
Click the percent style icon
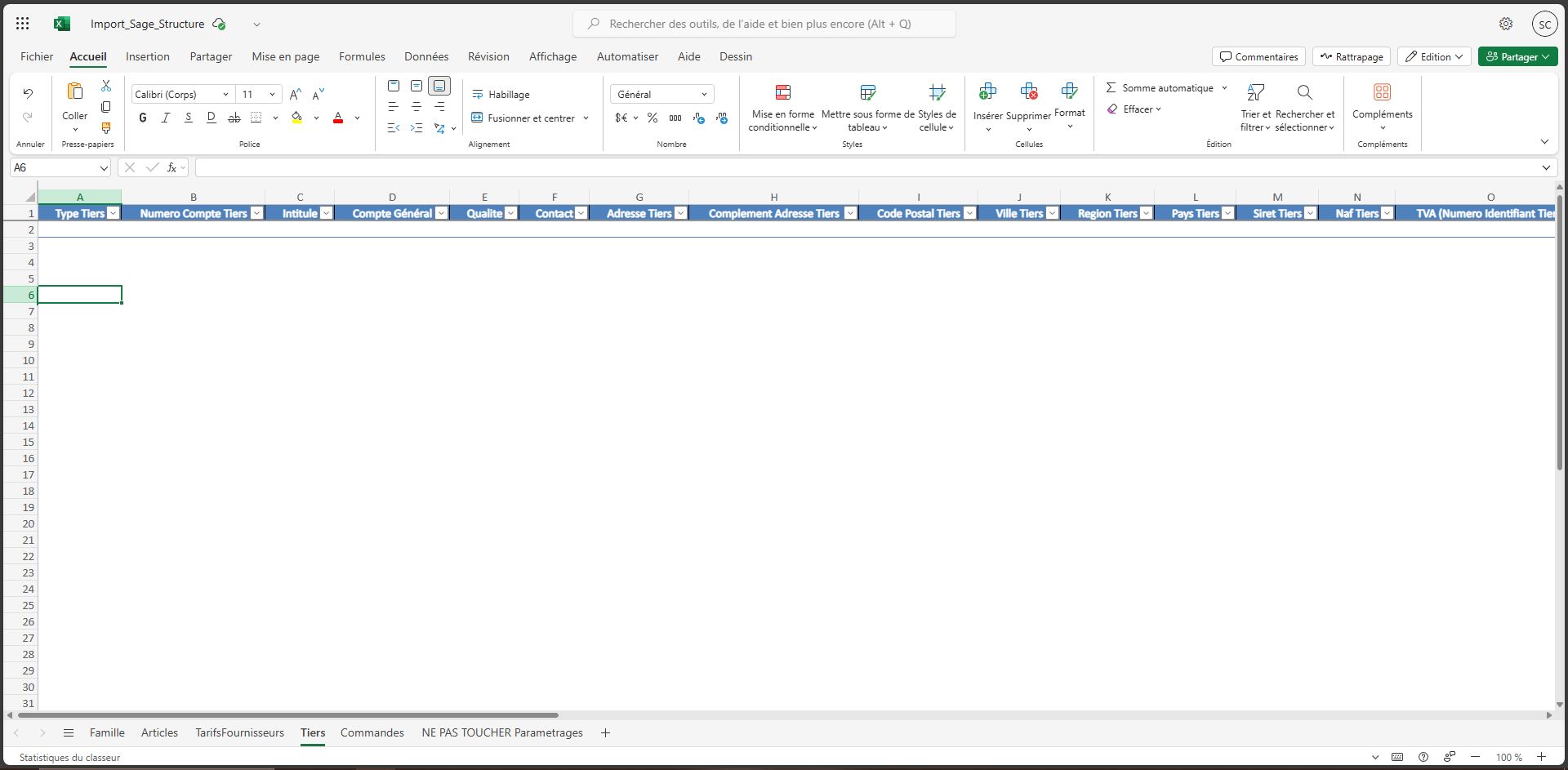click(x=652, y=118)
